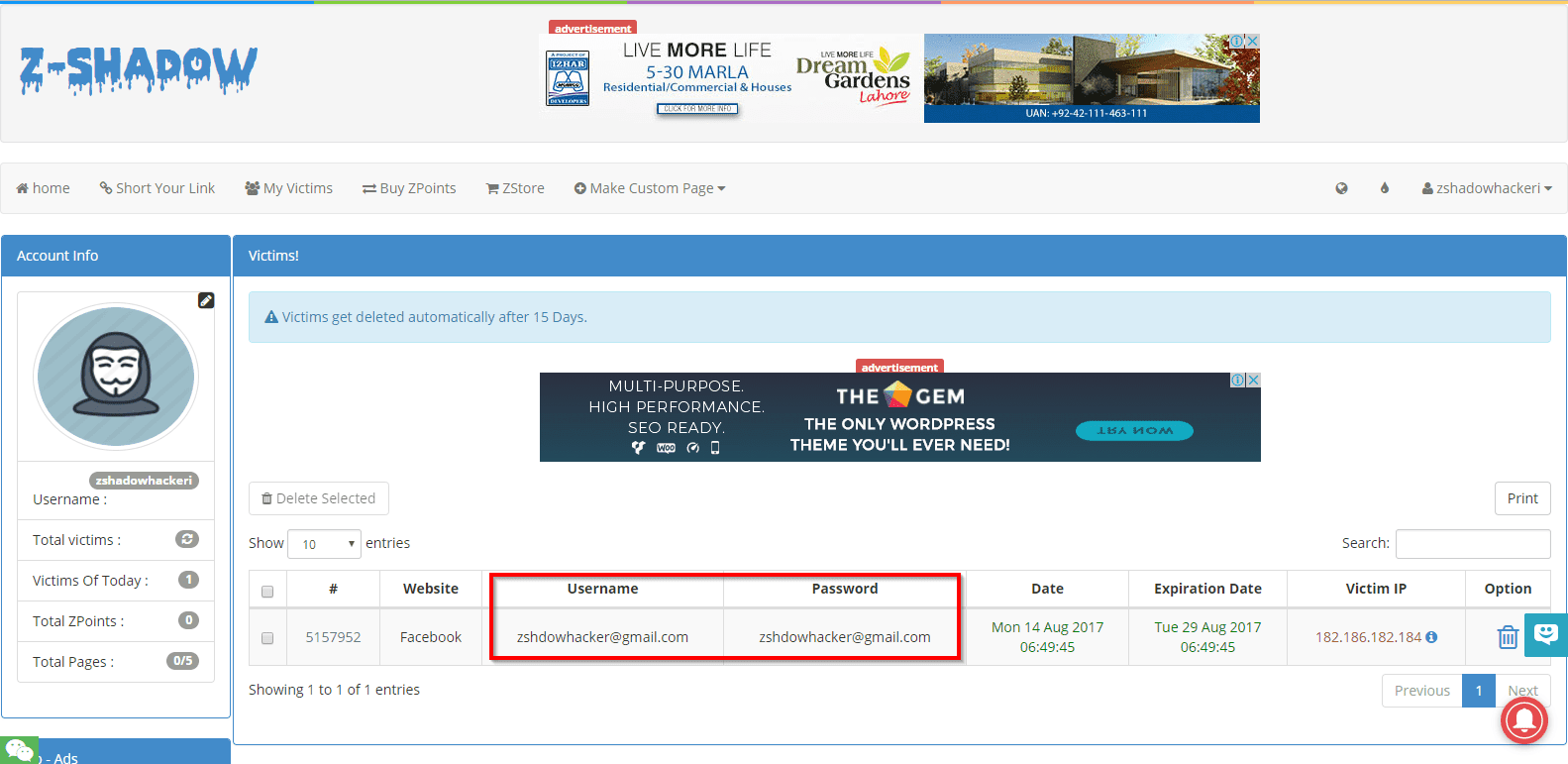Sort table by Date column
Screen dimensions: 1568x764
(1047, 589)
